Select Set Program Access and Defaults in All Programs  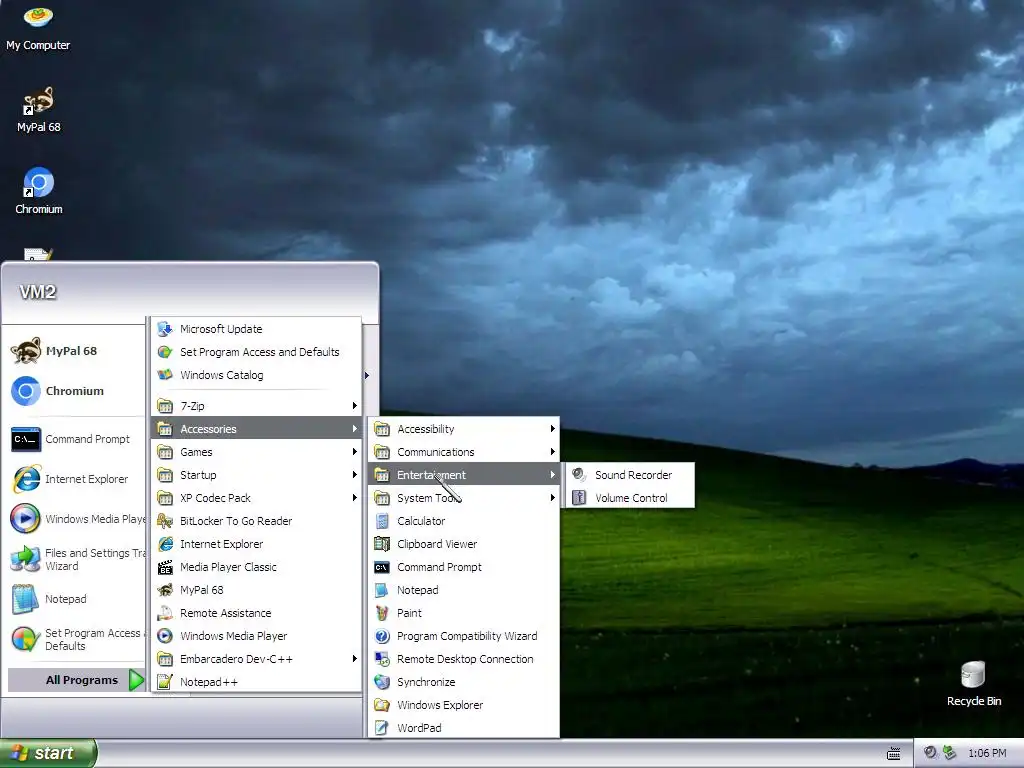tap(257, 352)
